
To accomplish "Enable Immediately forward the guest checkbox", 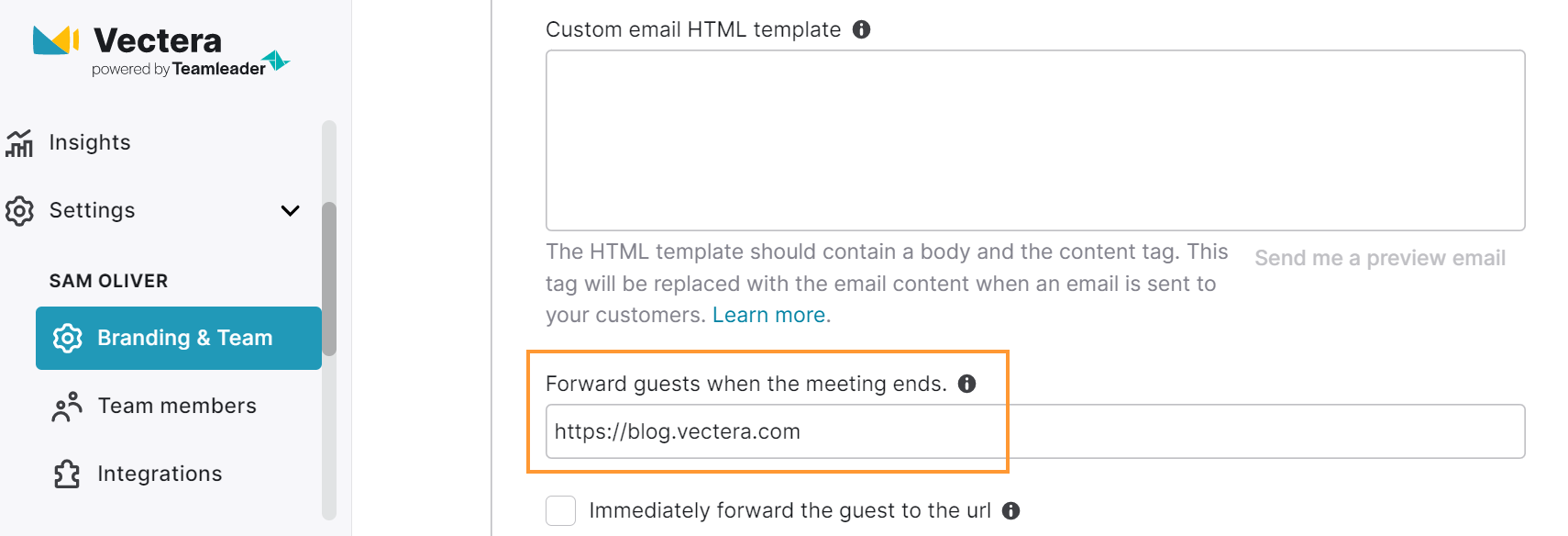I will (560, 510).
